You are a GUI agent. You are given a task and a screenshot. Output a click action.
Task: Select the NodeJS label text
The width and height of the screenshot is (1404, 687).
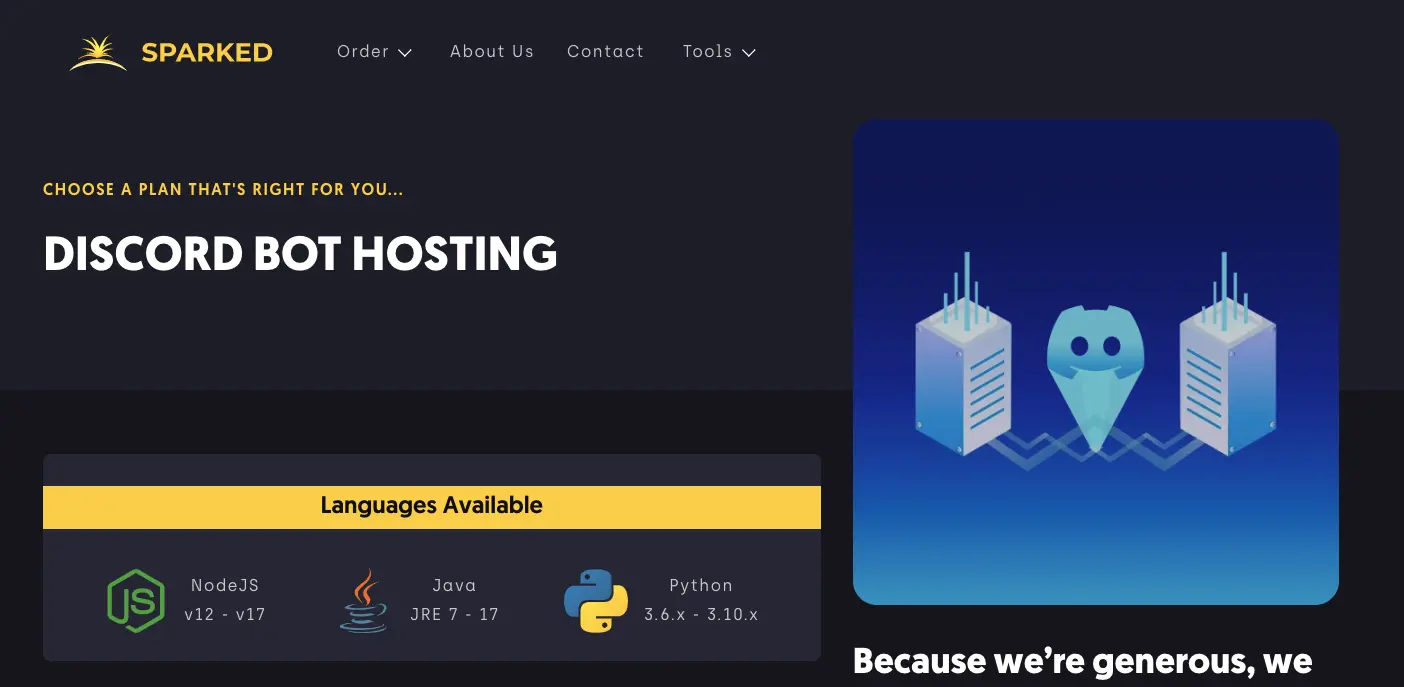pos(225,586)
